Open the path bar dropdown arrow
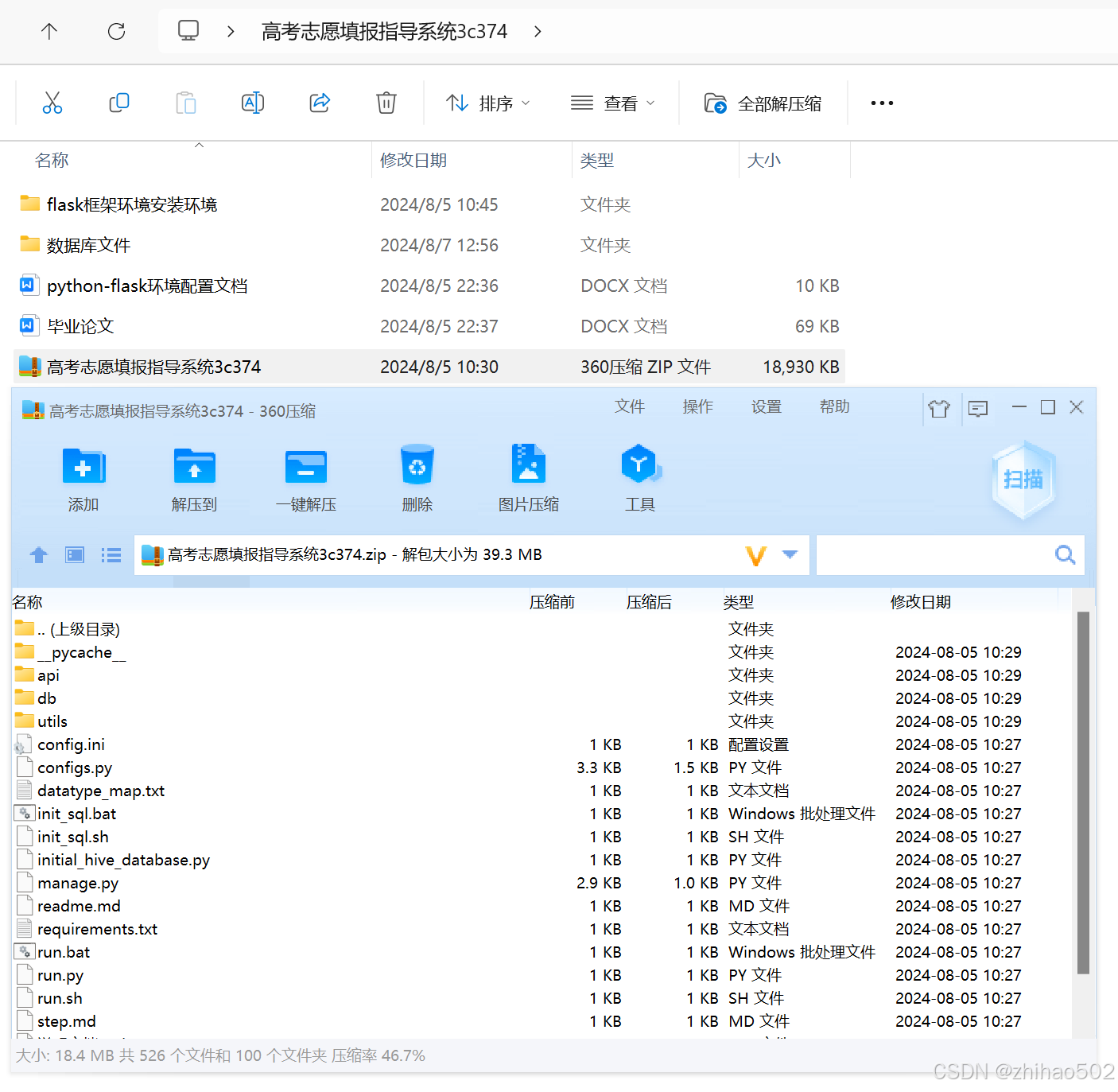Screen dimensions: 1118x1092 coord(790,554)
